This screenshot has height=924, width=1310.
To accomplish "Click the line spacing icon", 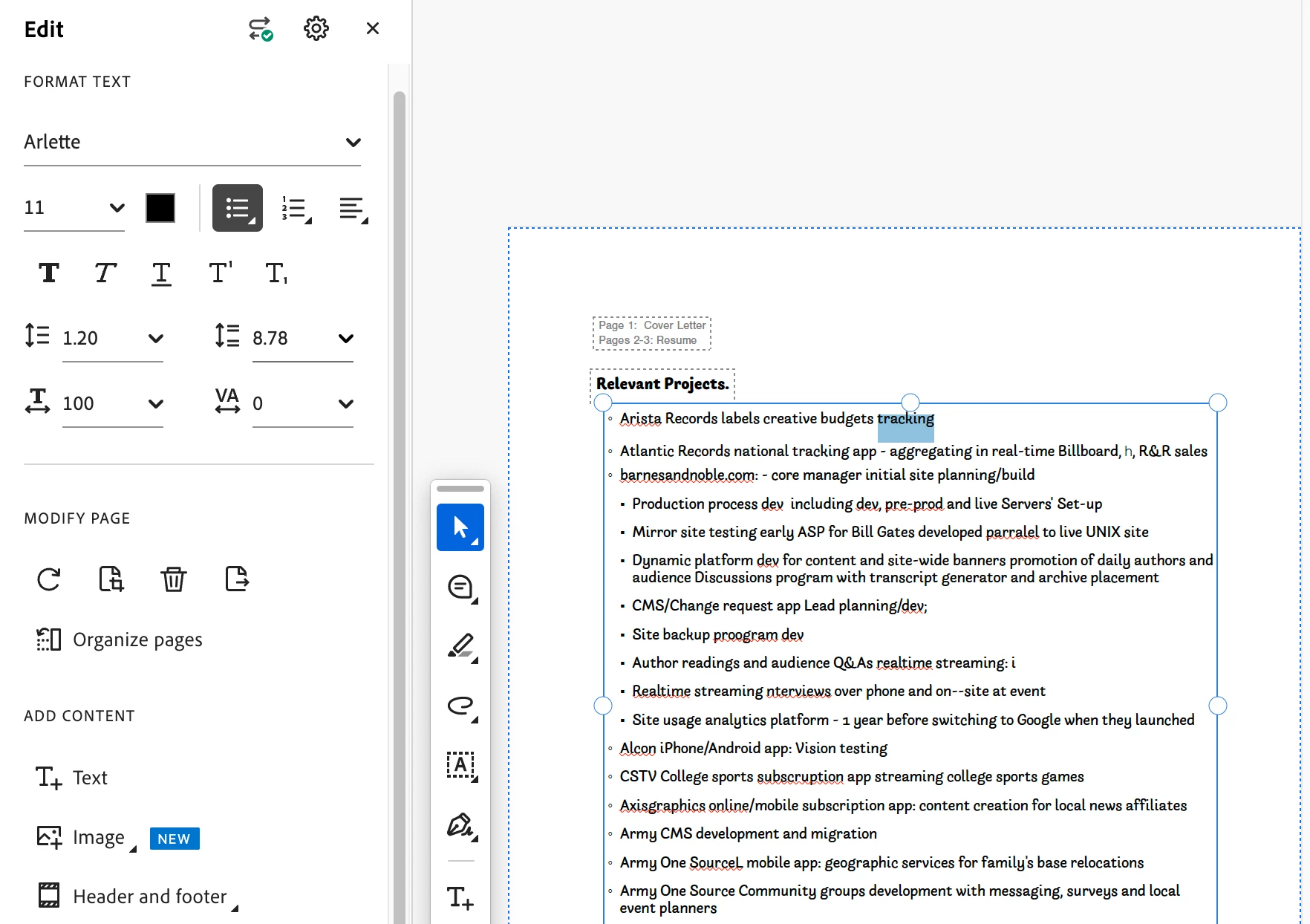I will click(x=37, y=336).
